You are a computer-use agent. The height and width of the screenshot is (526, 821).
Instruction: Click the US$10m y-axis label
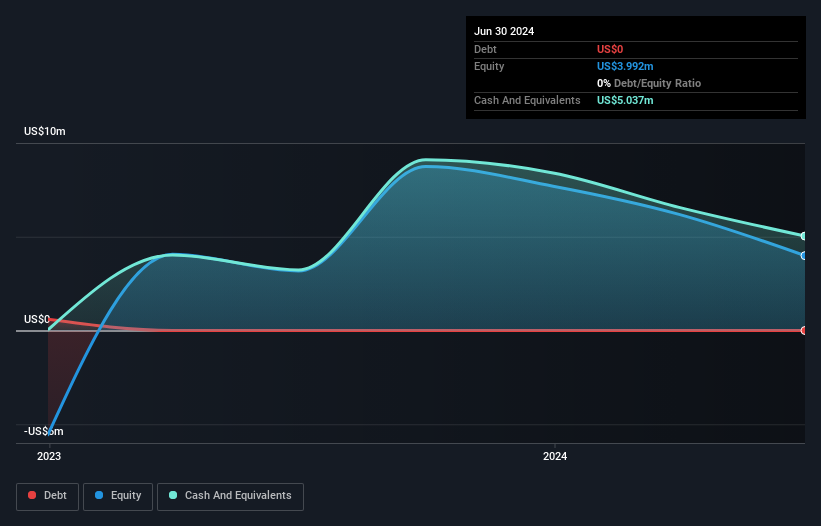[45, 131]
